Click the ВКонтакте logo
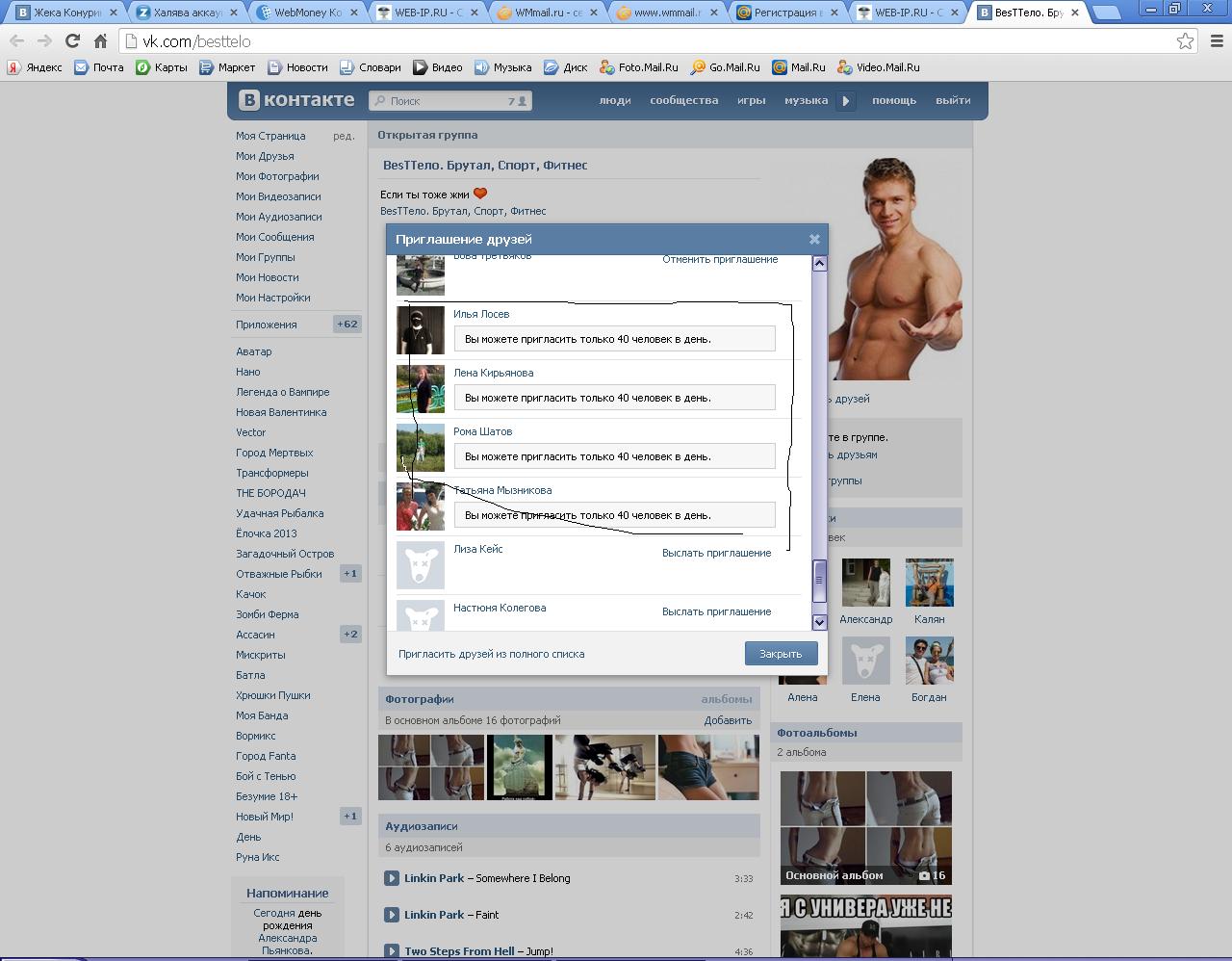This screenshot has width=1232, height=961. coord(296,100)
